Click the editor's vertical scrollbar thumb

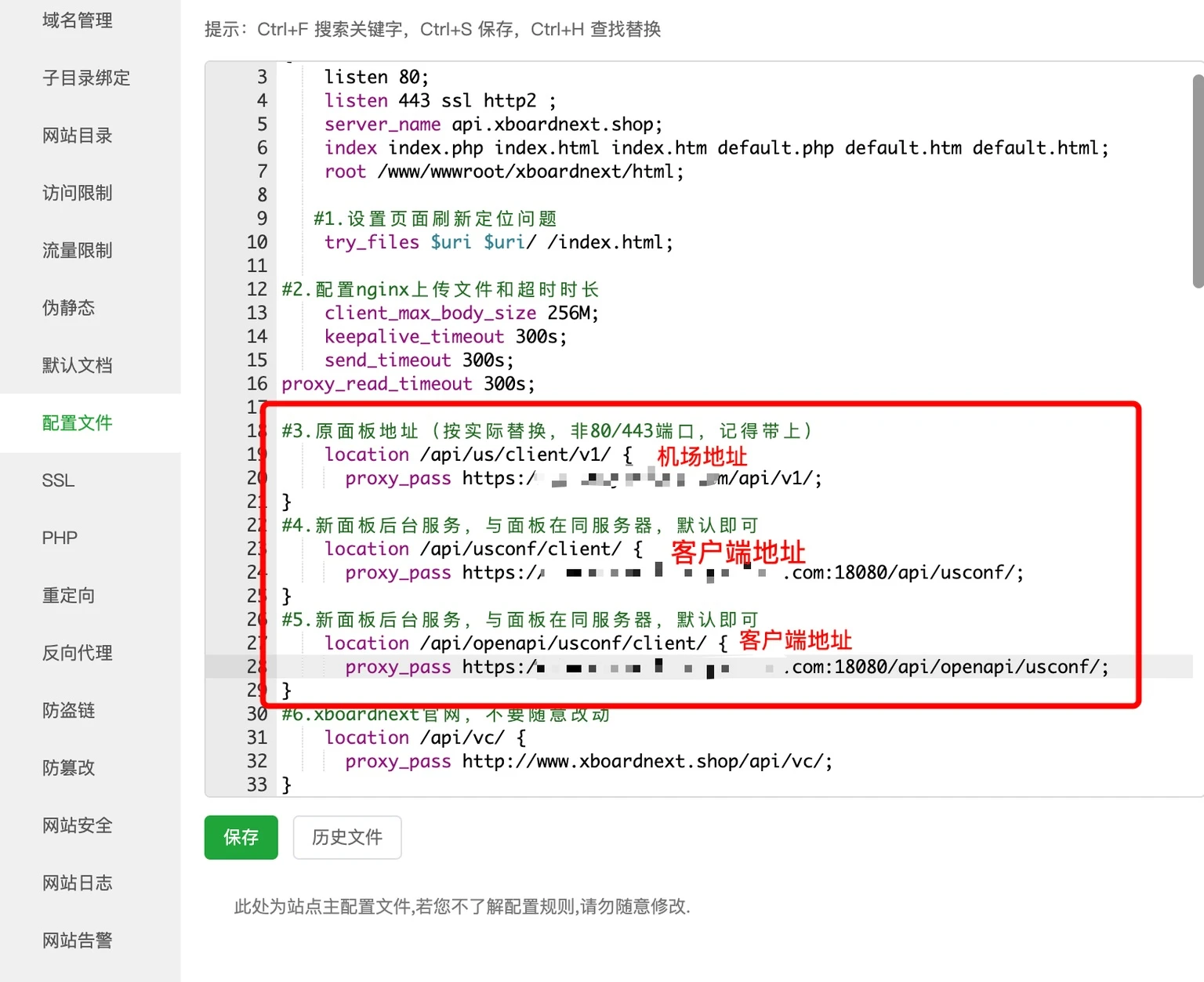pyautogui.click(x=1197, y=182)
